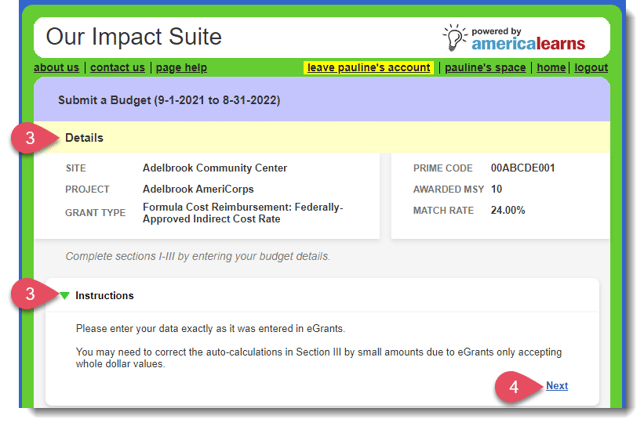Click the America Learns lightbulb logo icon
This screenshot has height=426, width=644.
pyautogui.click(x=457, y=37)
